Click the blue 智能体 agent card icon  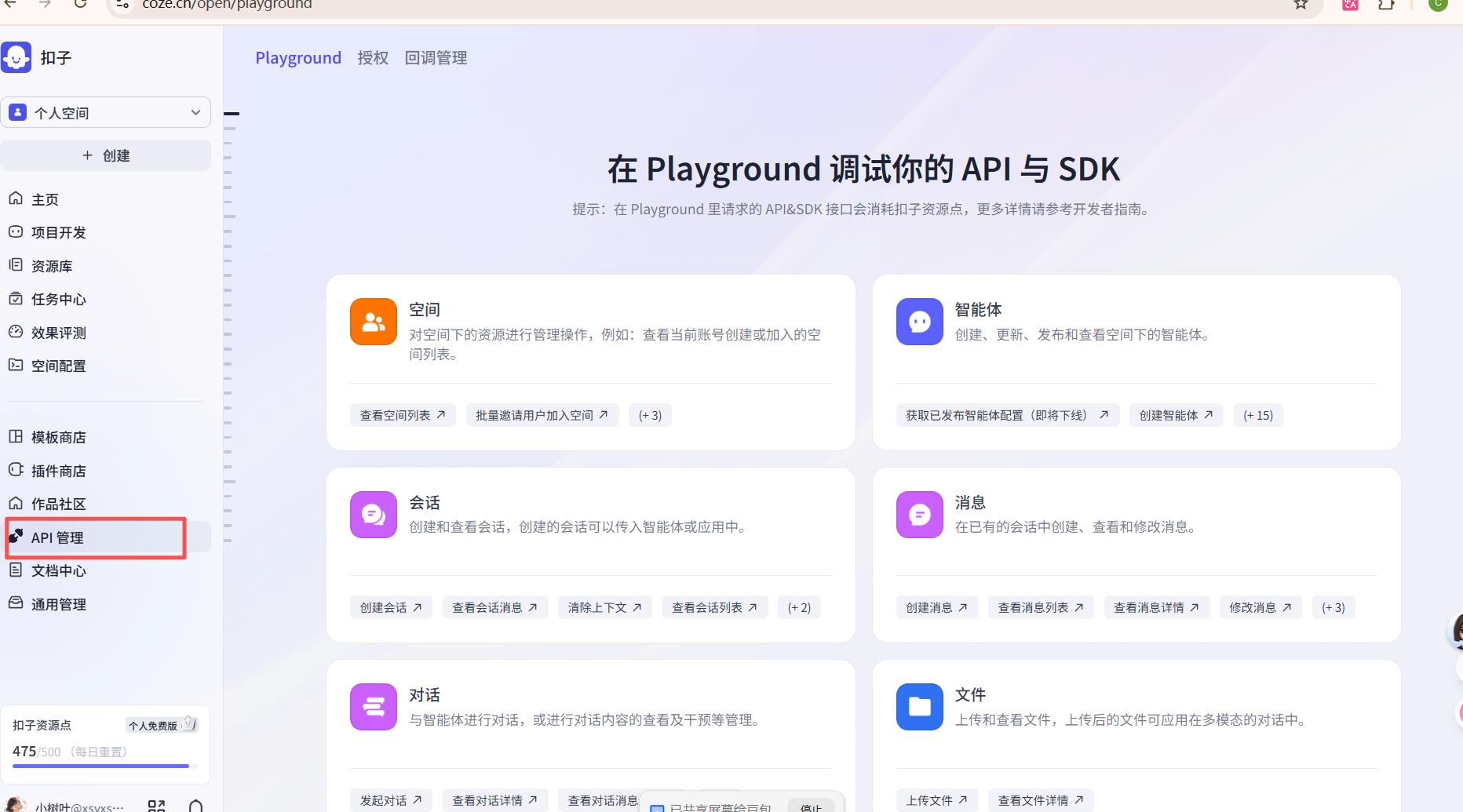(x=919, y=321)
